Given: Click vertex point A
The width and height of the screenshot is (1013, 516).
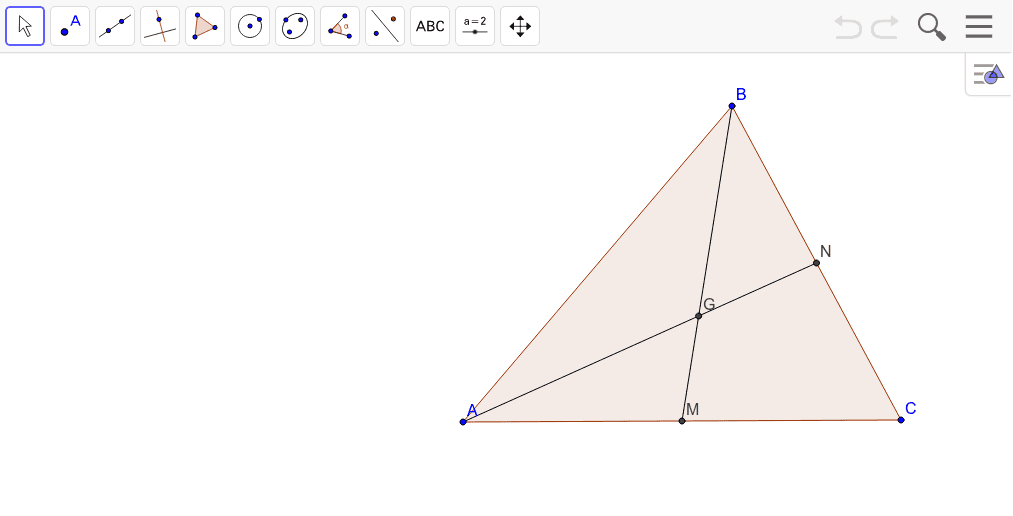Looking at the screenshot, I should coord(463,422).
